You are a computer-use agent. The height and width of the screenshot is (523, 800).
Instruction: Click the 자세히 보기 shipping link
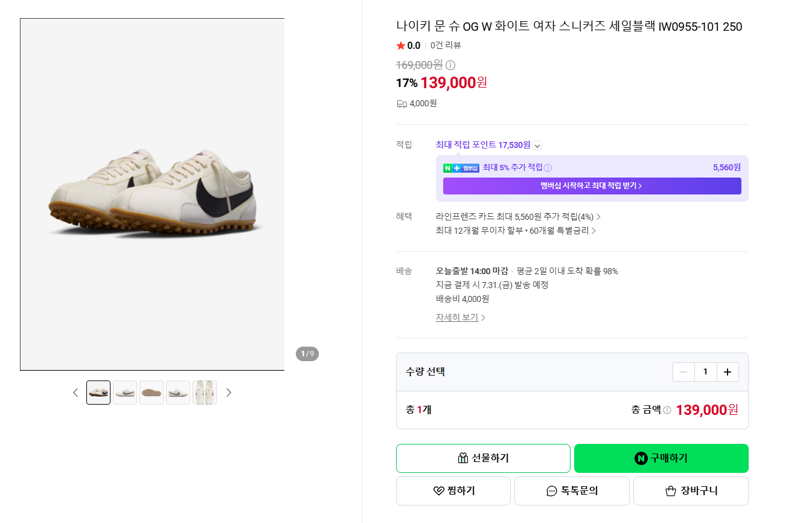[x=460, y=317]
